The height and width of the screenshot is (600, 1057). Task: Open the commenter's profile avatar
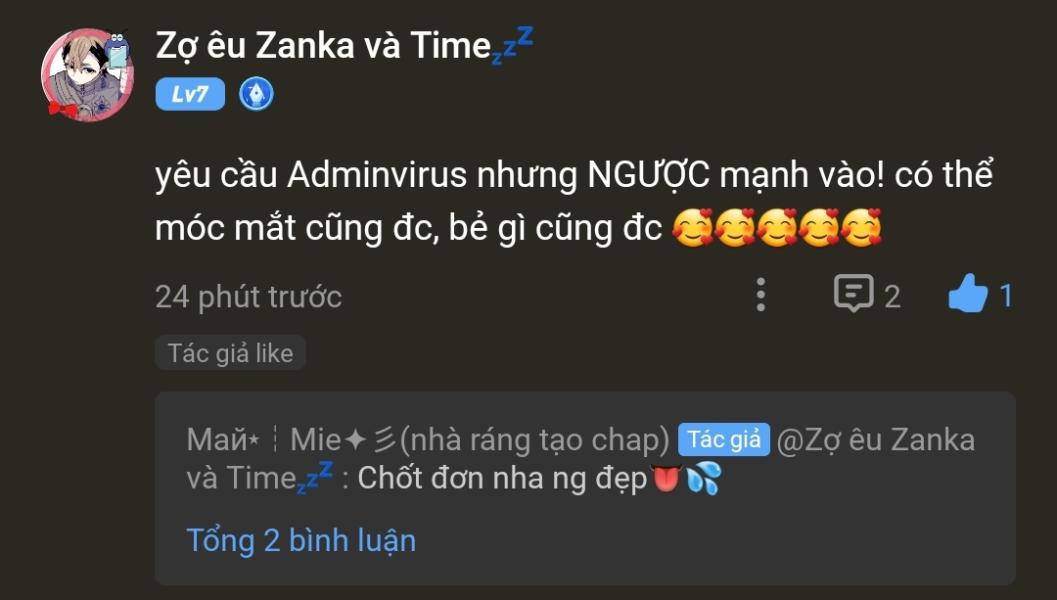point(88,74)
